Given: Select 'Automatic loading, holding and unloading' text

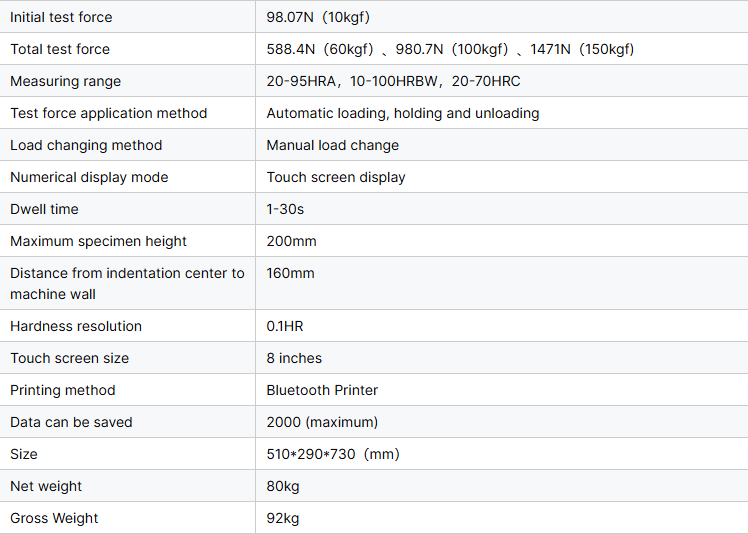Looking at the screenshot, I should [403, 113].
